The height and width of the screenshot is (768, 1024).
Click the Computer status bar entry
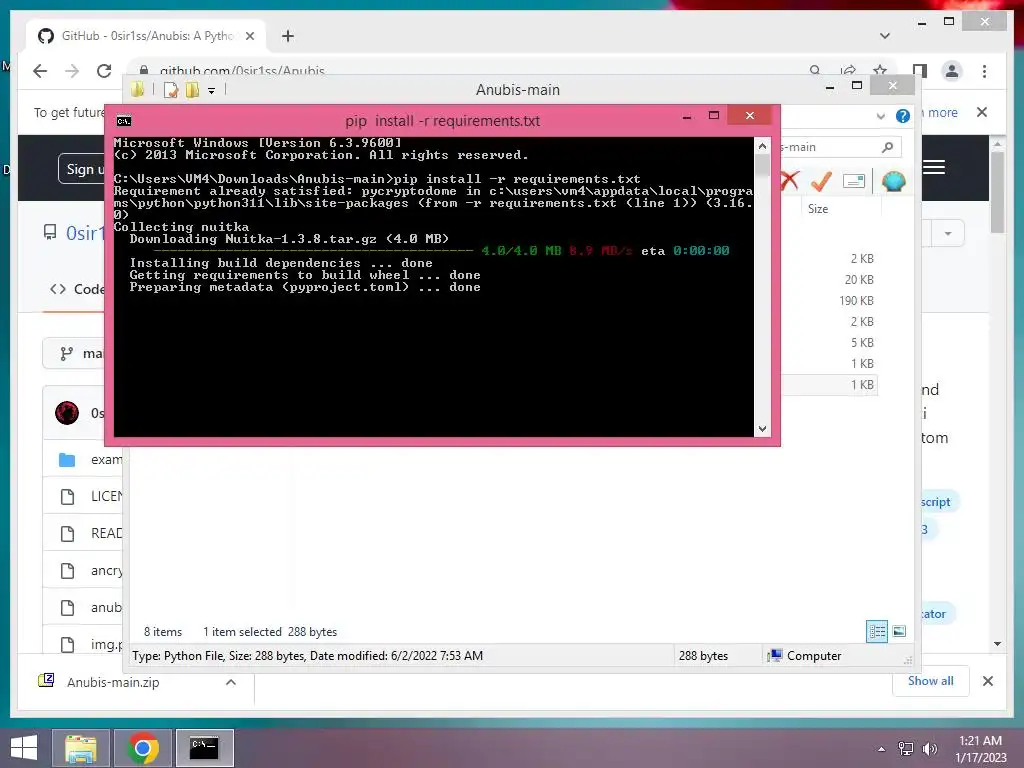(805, 656)
